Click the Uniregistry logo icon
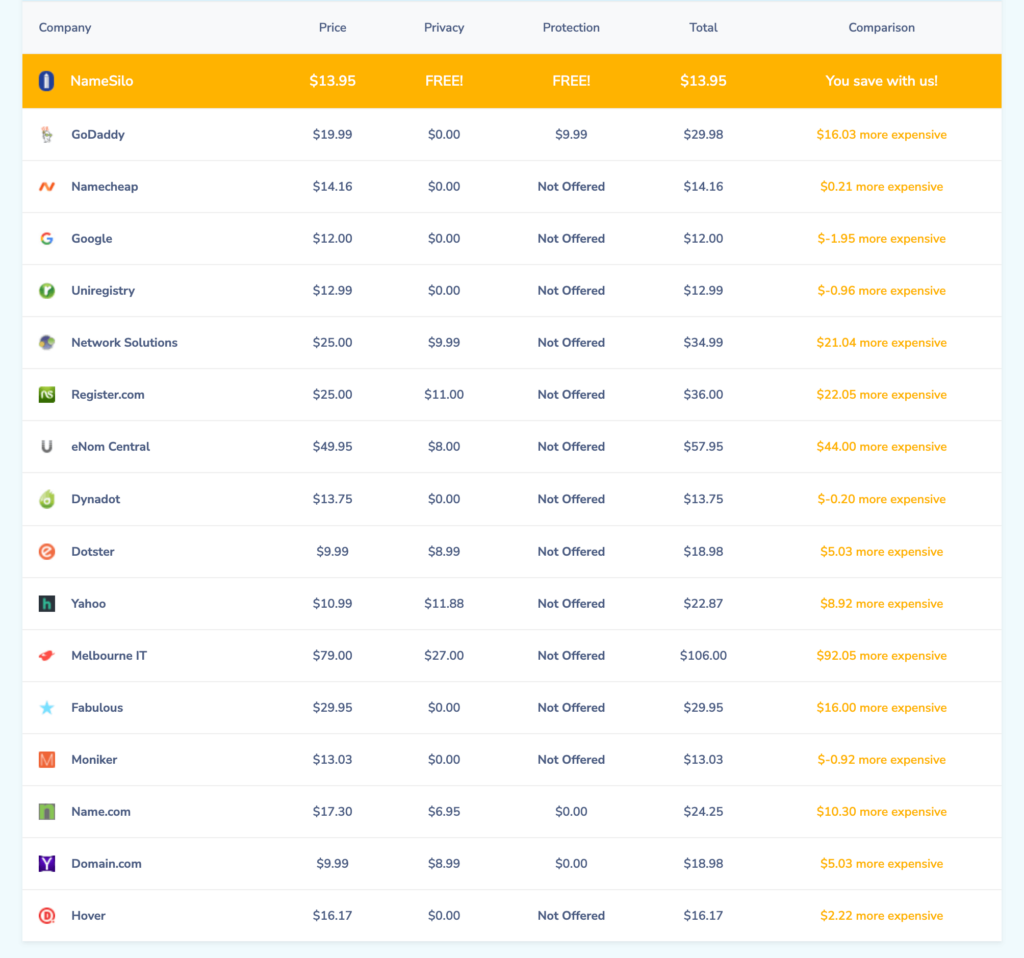 click(x=46, y=291)
